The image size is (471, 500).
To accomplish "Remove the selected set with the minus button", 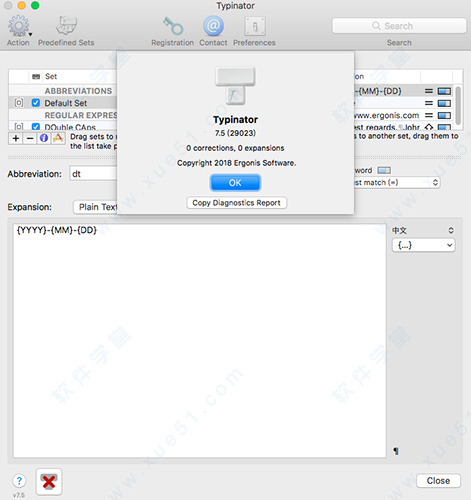I will pyautogui.click(x=30, y=138).
